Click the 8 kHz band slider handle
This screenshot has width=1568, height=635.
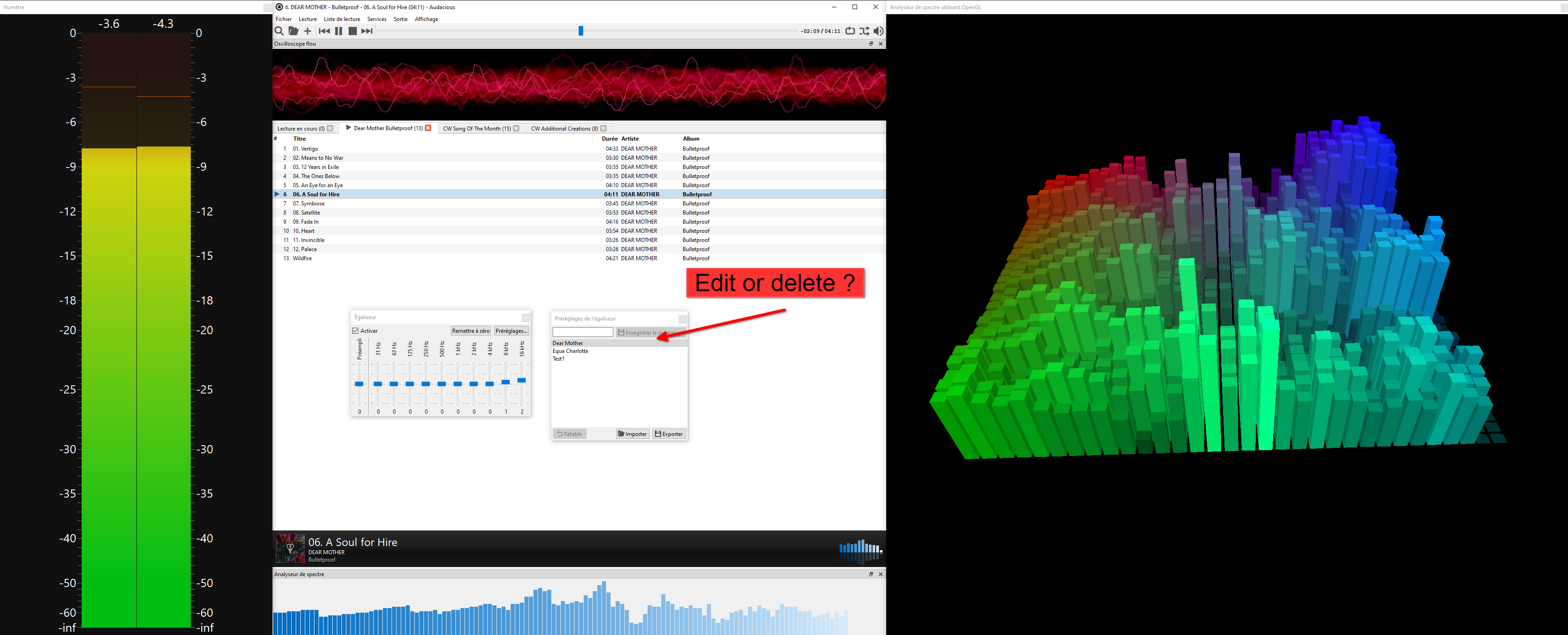pos(506,382)
